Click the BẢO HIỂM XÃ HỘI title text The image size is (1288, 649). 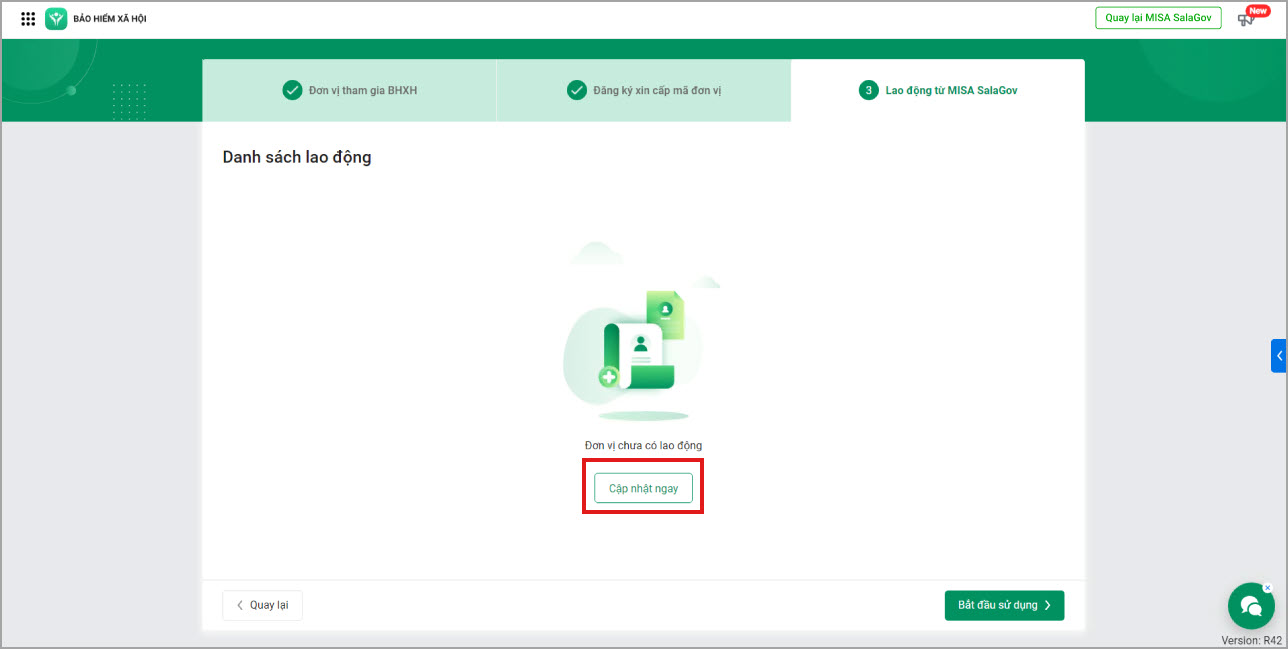tap(110, 19)
